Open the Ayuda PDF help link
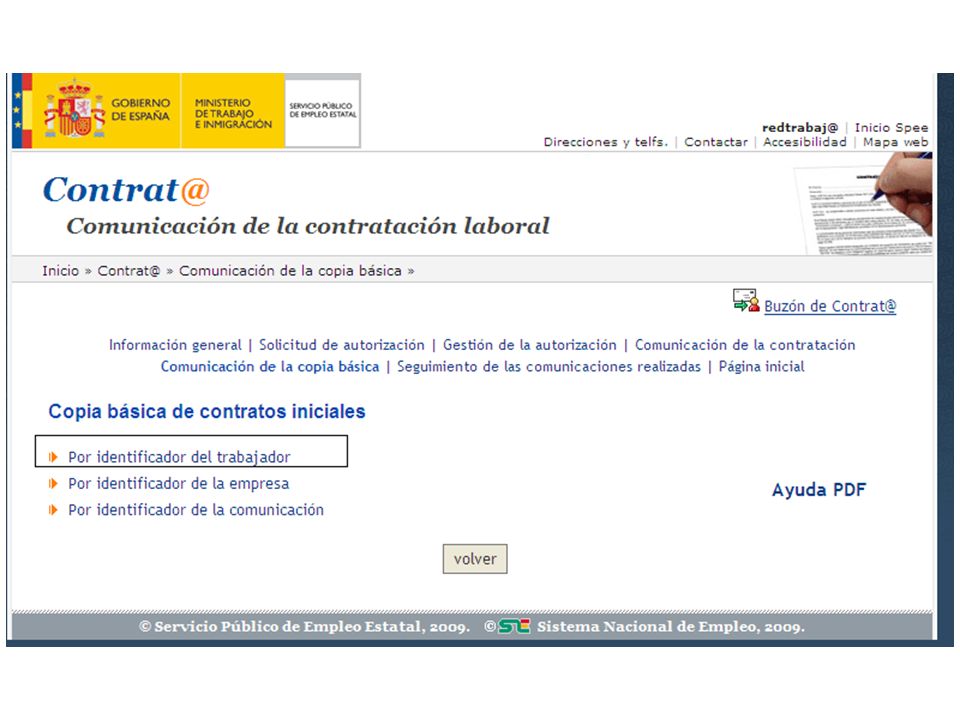960x720 pixels. coord(819,490)
